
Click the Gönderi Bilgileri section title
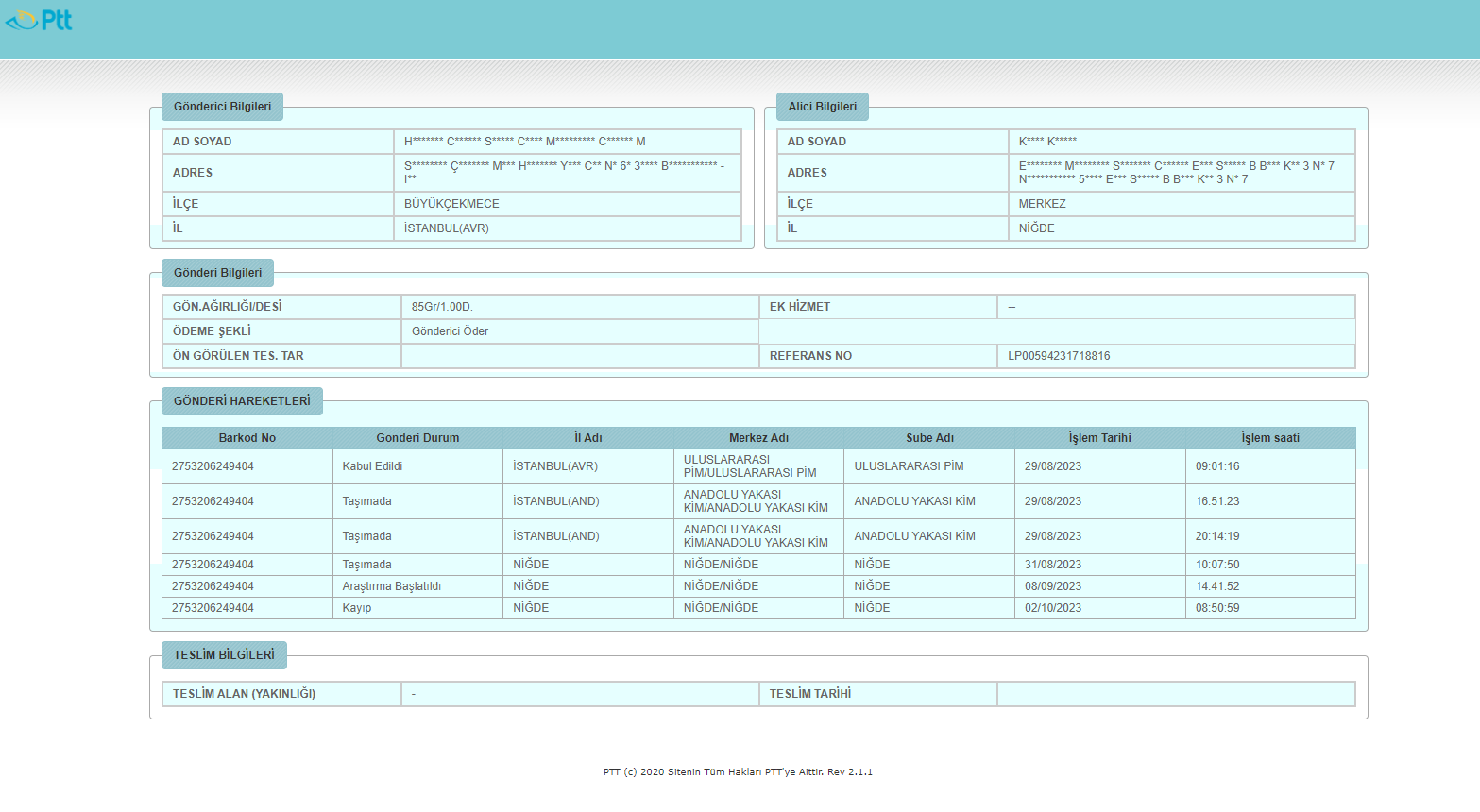[x=218, y=273]
